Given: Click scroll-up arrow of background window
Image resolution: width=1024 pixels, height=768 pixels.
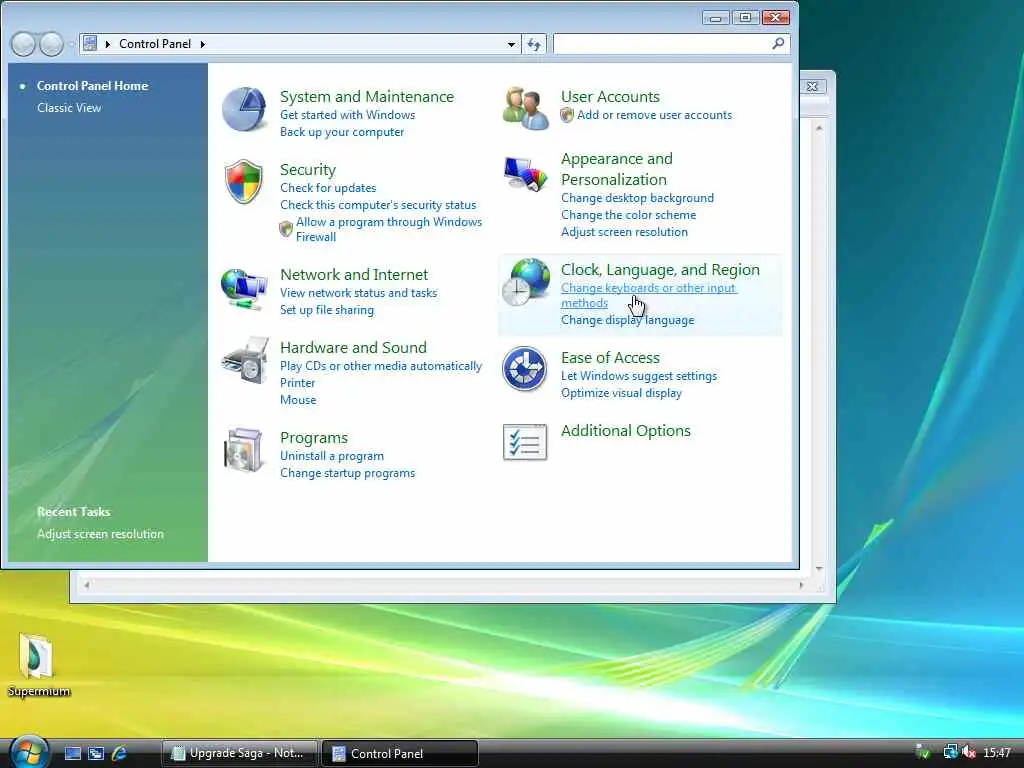Looking at the screenshot, I should (819, 128).
